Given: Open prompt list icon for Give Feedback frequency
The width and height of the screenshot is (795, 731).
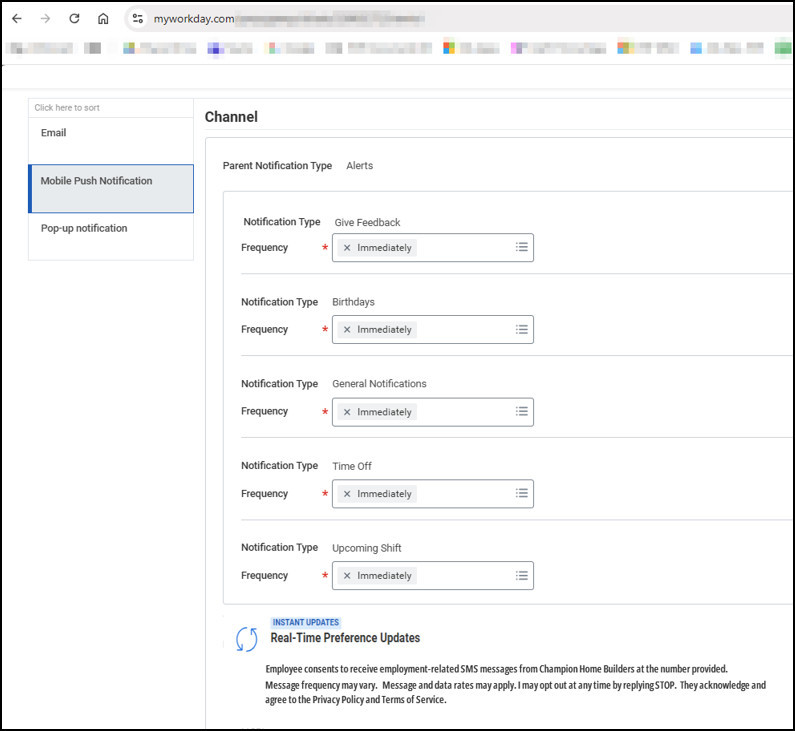Looking at the screenshot, I should point(522,247).
